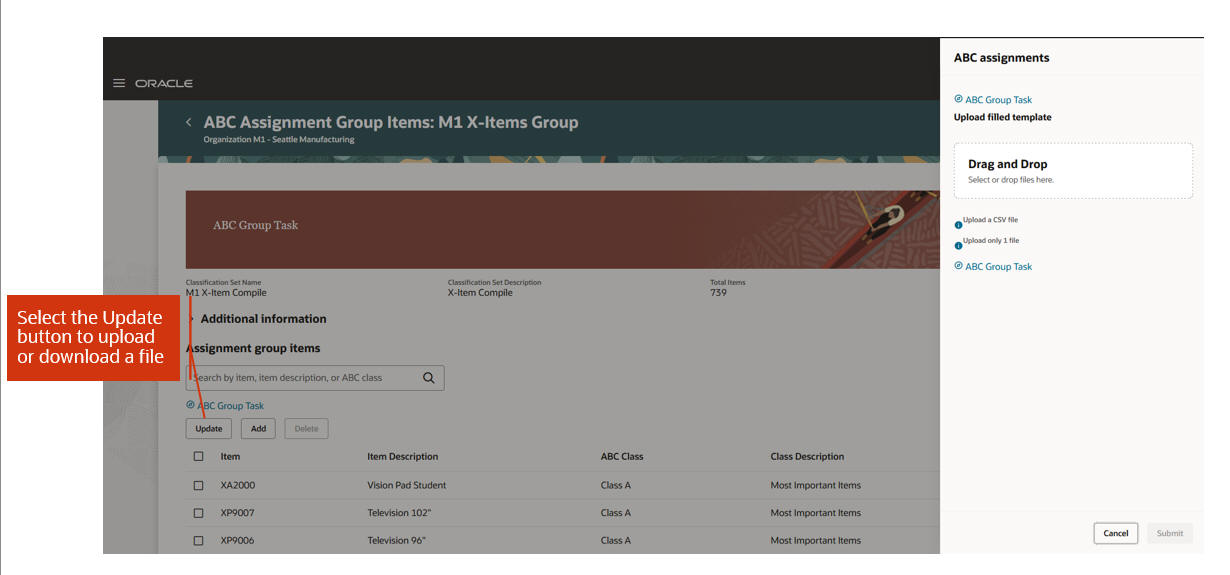This screenshot has width=1230, height=575.
Task: Click Most Important Items in the XP9007 row
Action: click(x=815, y=513)
